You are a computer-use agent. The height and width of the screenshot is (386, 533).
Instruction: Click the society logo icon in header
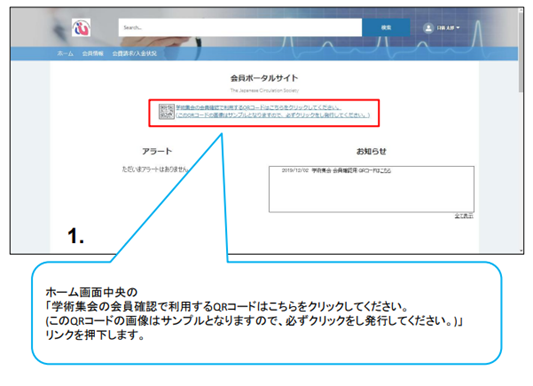click(x=81, y=28)
